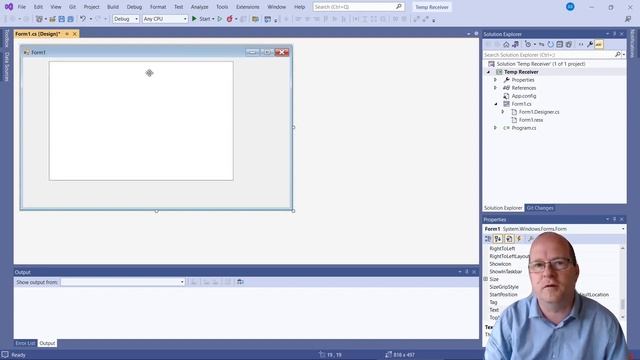The height and width of the screenshot is (360, 640).
Task: Open the Data Sources side panel
Action: tap(7, 66)
